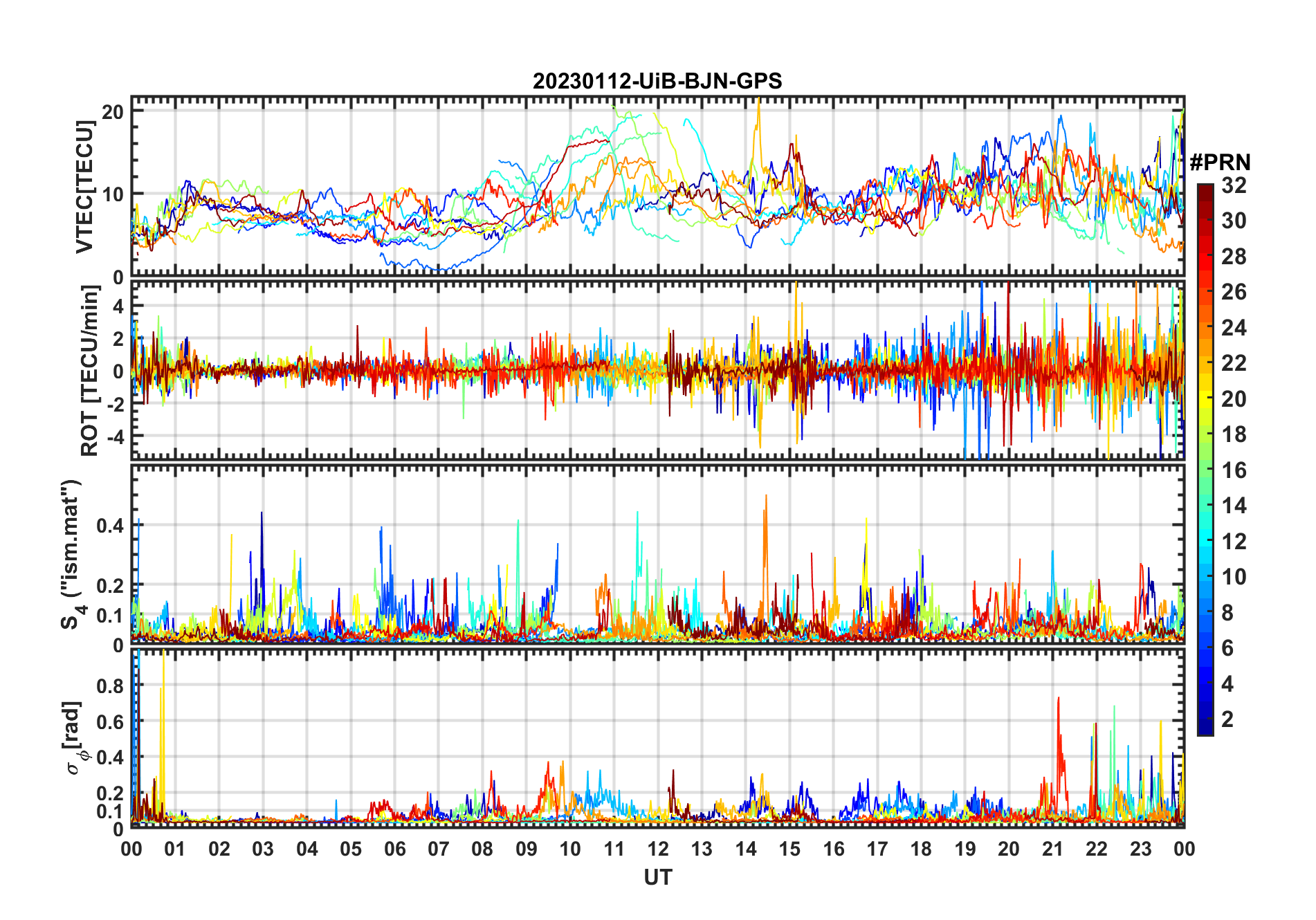Select UT axis hour label 20
Viewport: 1316px width, 920px height.
coord(1009,849)
